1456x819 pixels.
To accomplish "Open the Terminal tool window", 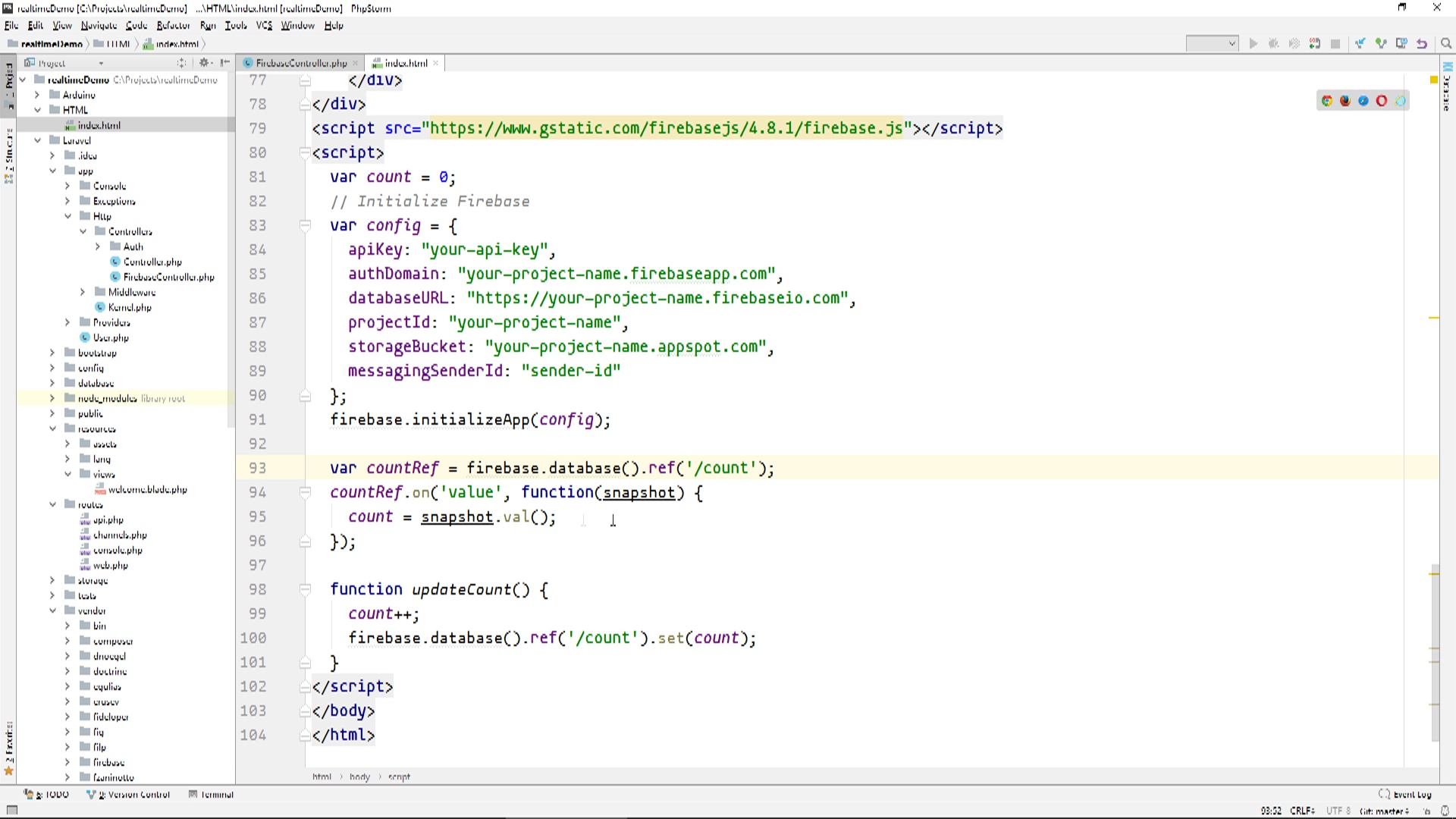I will click(212, 794).
